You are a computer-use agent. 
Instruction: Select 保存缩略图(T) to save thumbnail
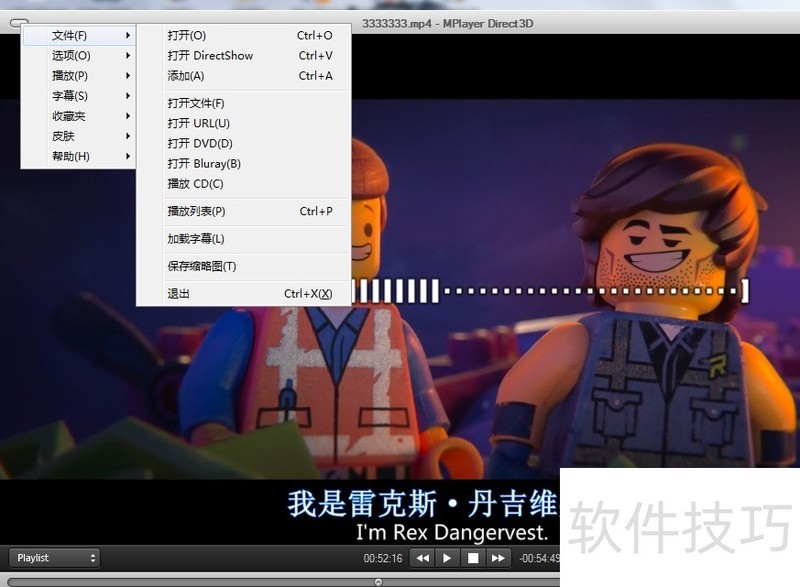point(244,266)
